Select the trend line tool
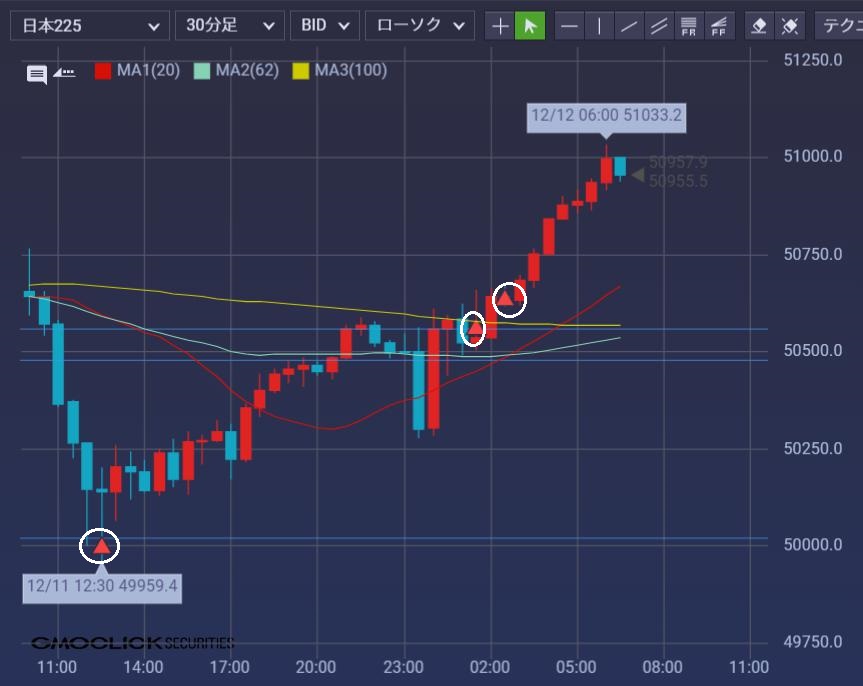This screenshot has width=863, height=686. click(x=629, y=26)
